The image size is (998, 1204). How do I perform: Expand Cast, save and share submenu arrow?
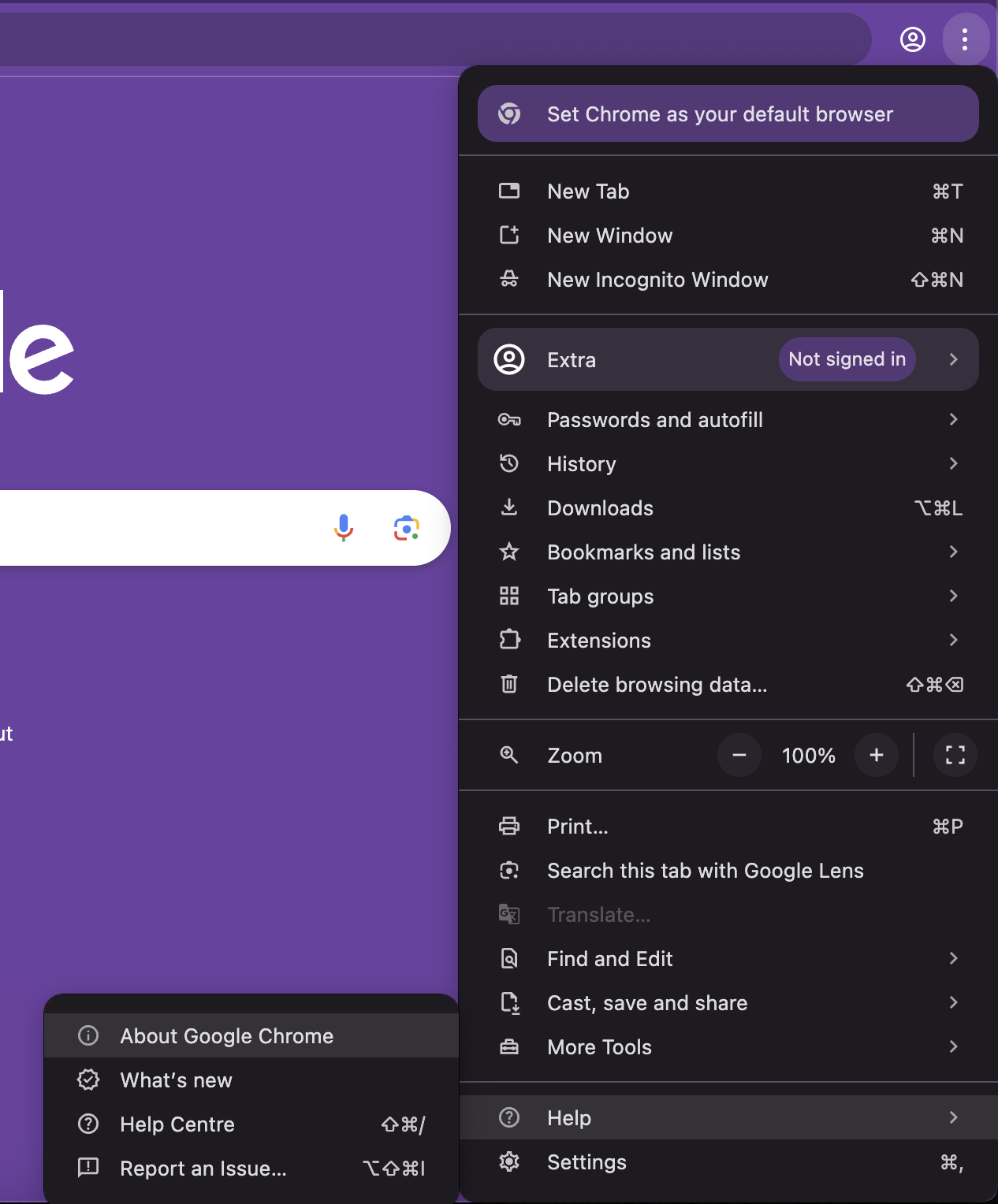954,1002
